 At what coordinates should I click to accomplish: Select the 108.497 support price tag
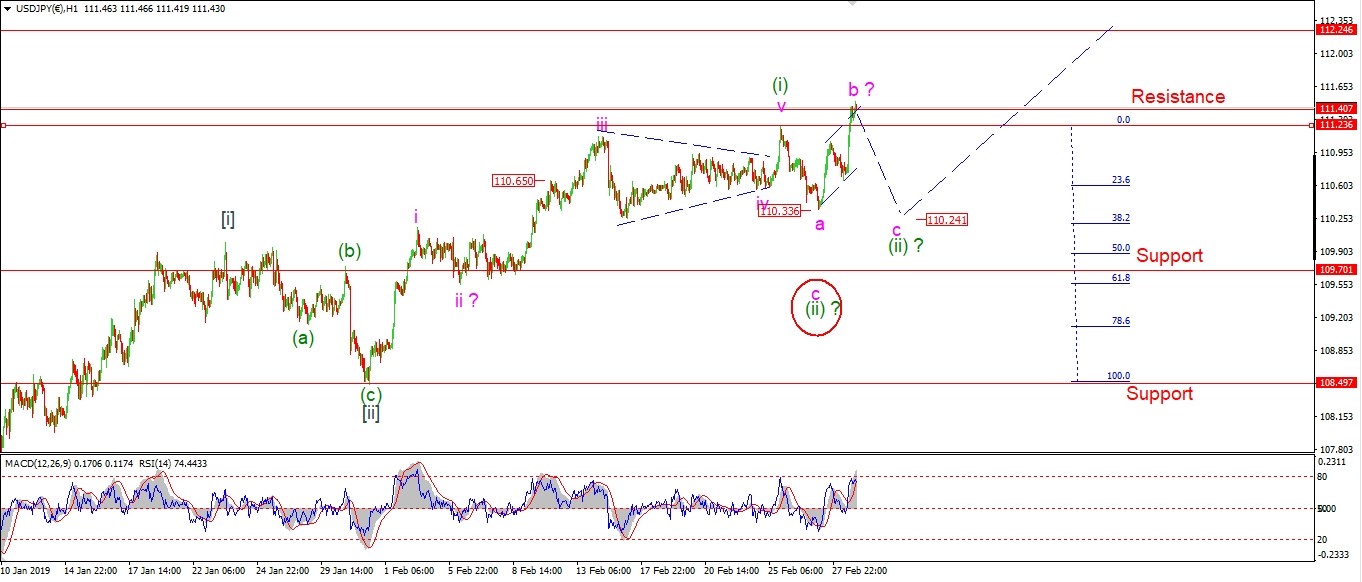pos(1335,383)
